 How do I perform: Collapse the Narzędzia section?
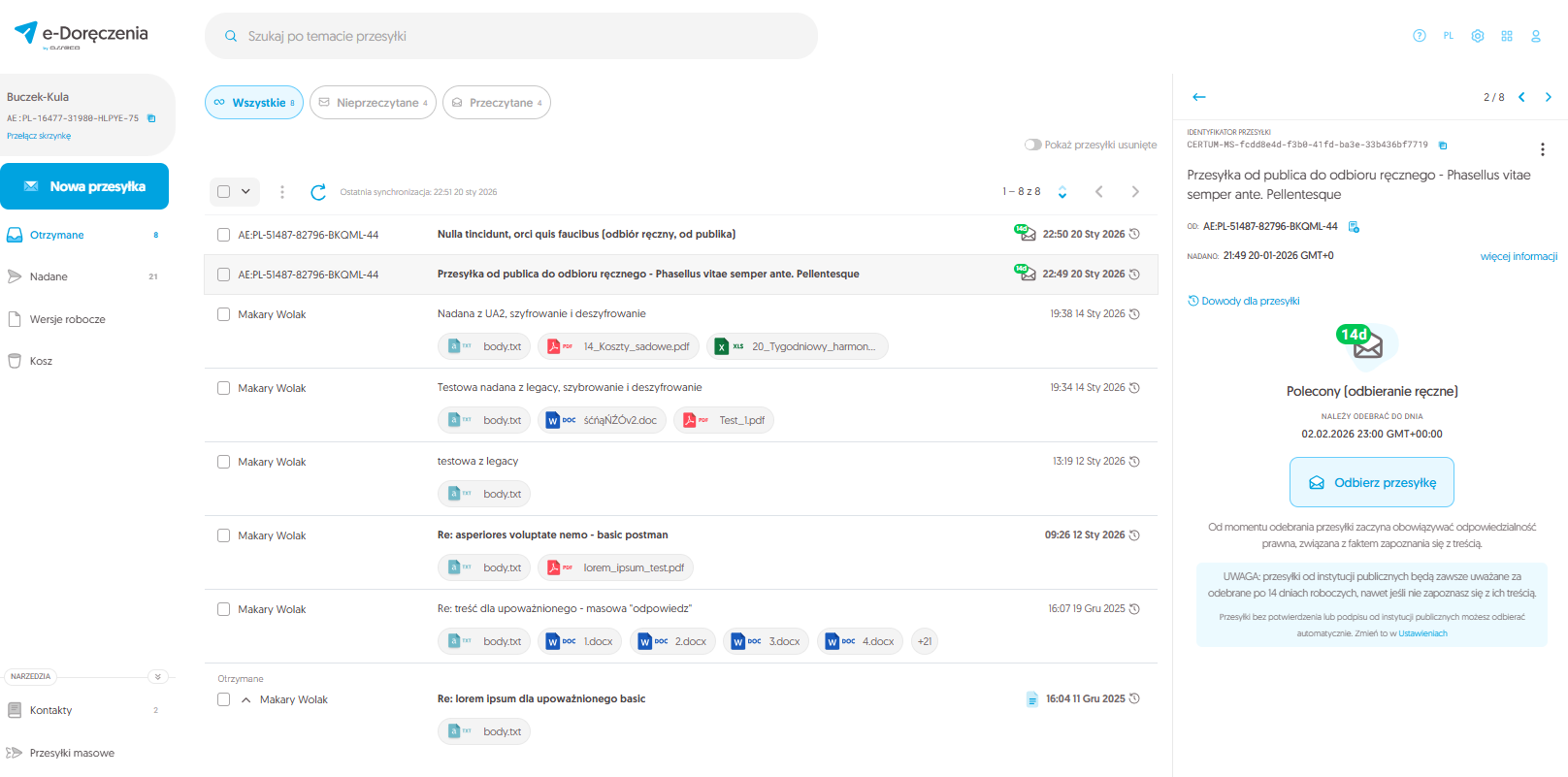point(158,676)
